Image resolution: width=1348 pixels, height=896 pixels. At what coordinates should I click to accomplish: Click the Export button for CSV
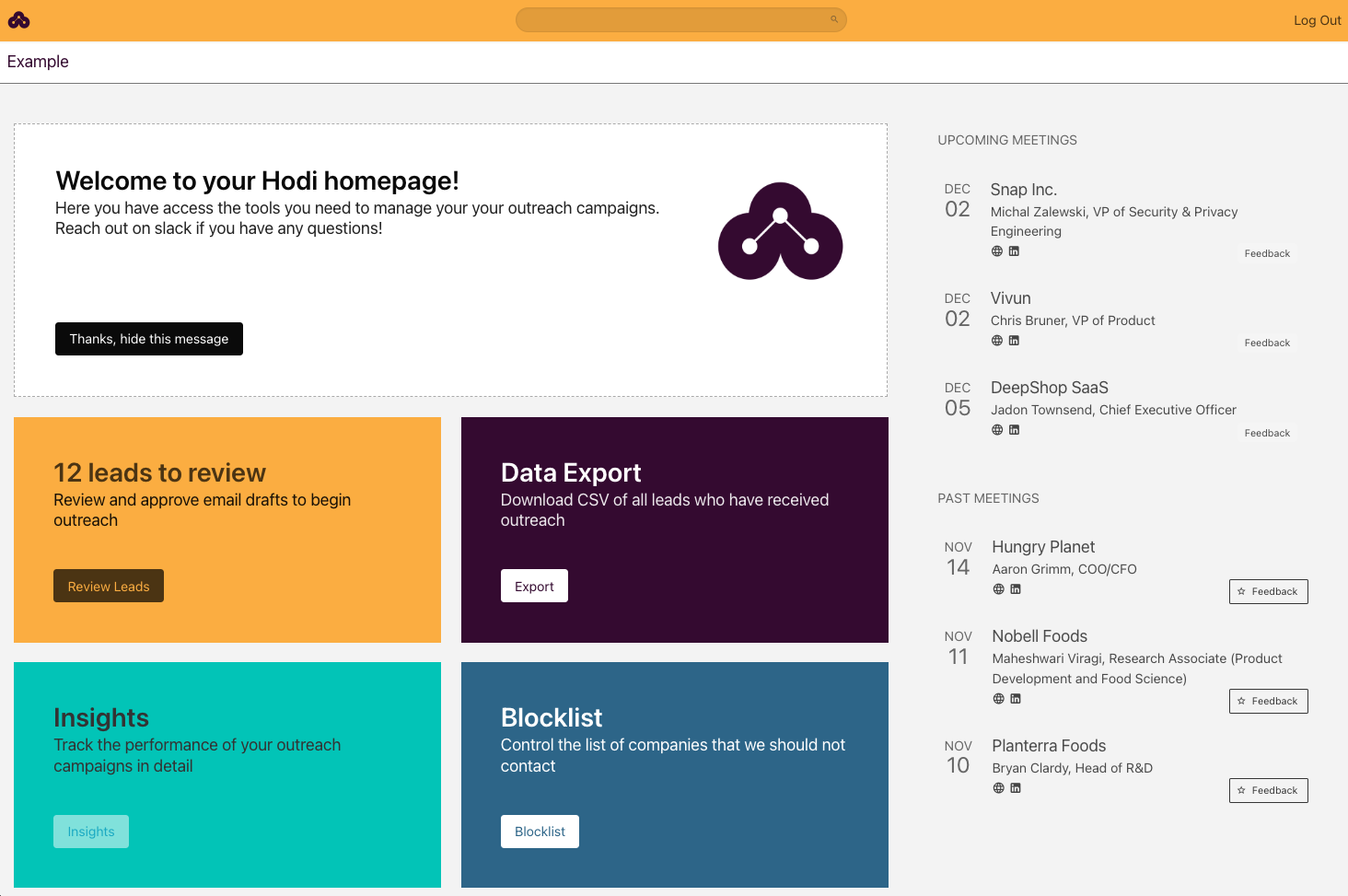click(534, 587)
